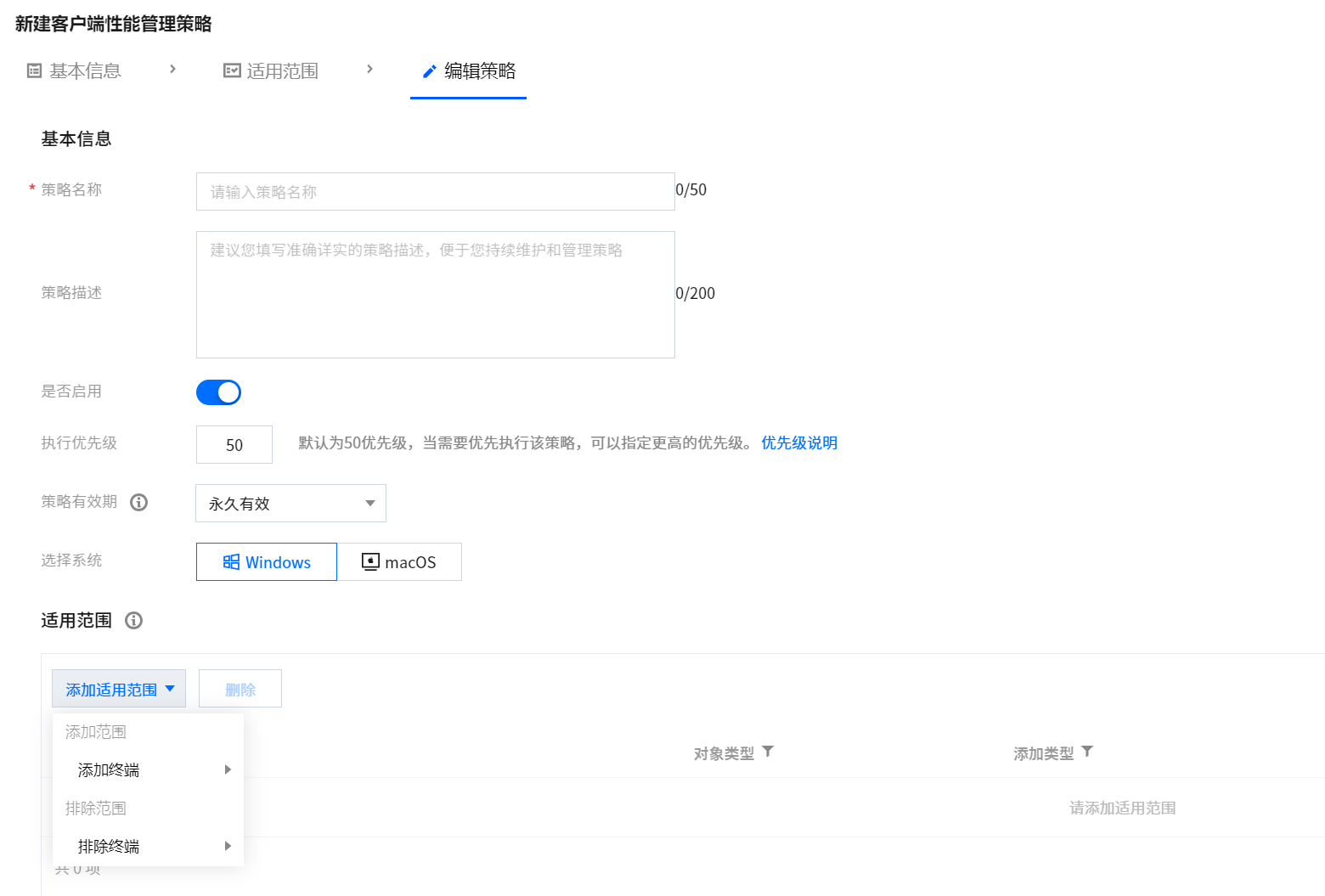
Task: Click the 策略描述 field label
Action: pyautogui.click(x=71, y=293)
